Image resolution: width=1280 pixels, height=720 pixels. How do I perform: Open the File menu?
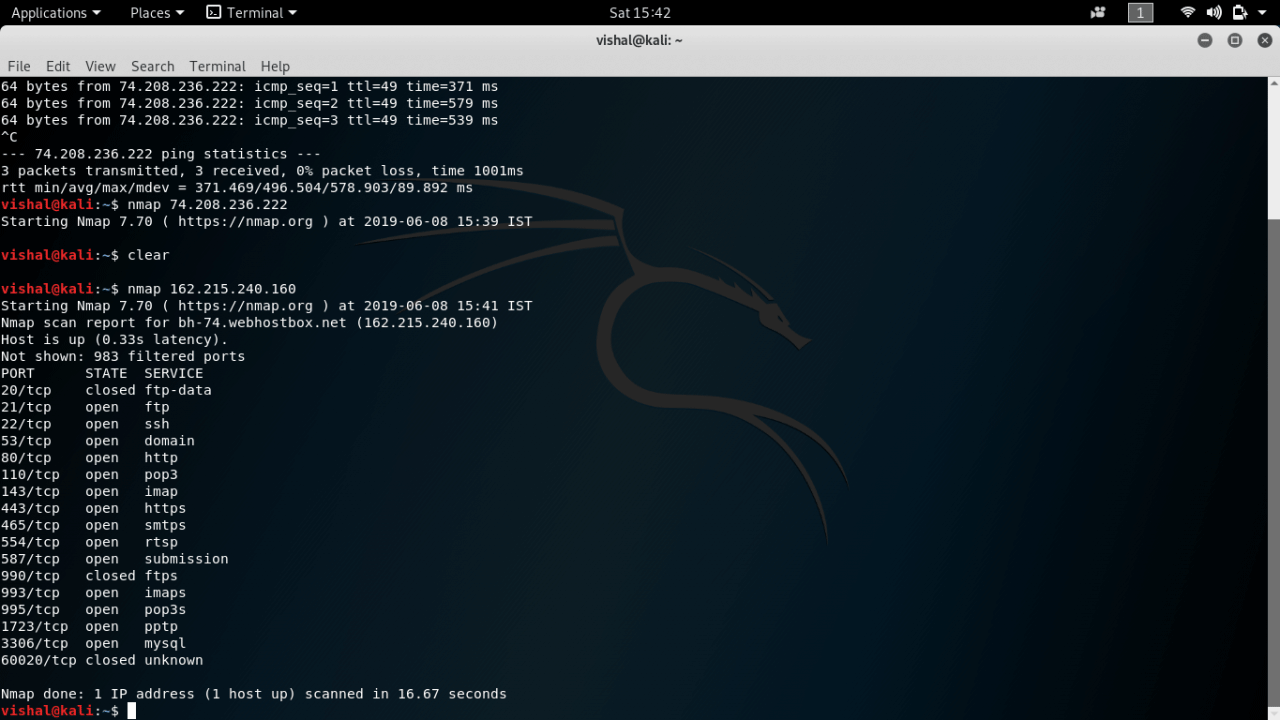pyautogui.click(x=18, y=66)
